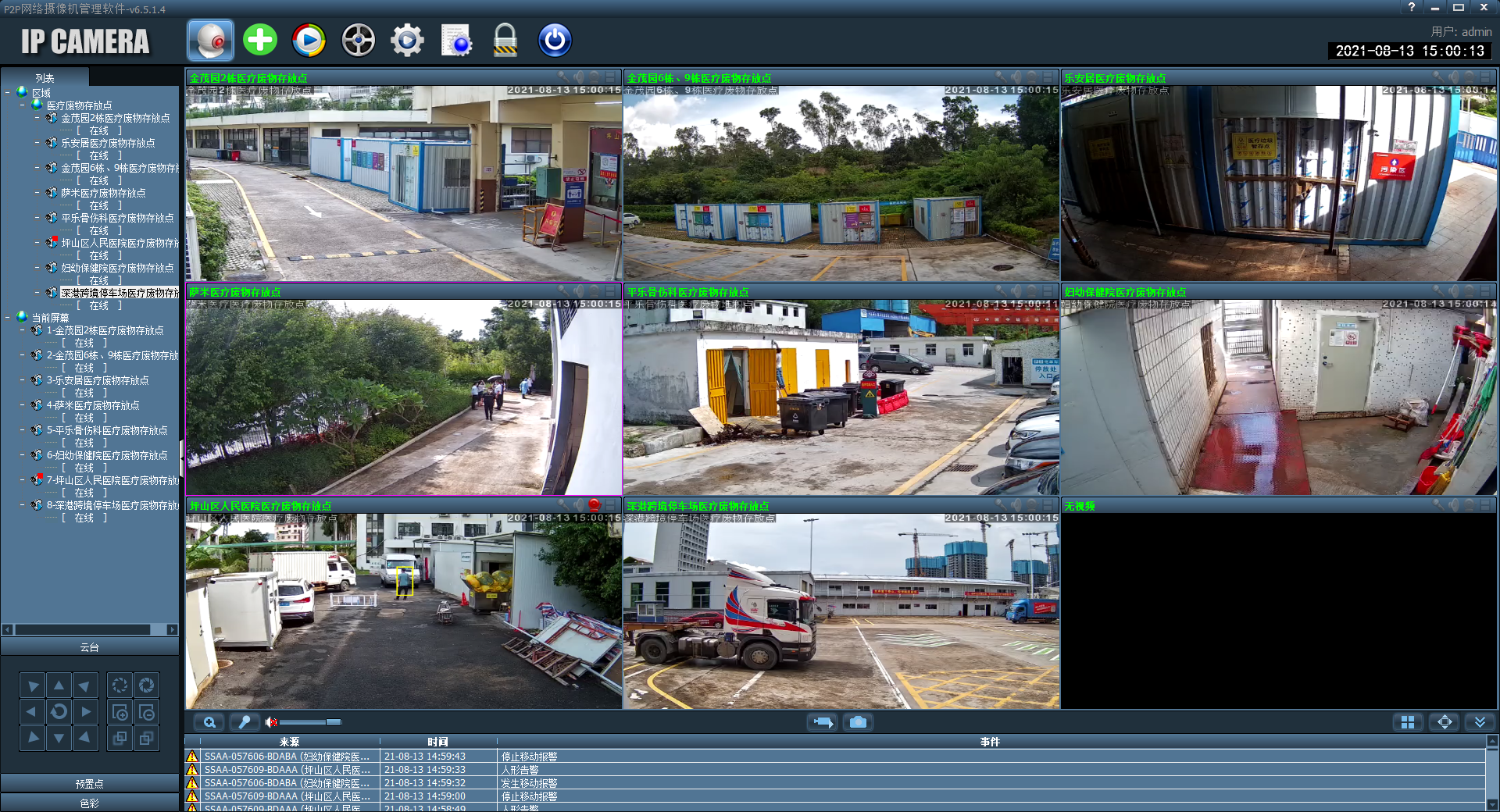Toggle the PTZ center auto-rotate button
This screenshot has width=1500, height=812.
tap(59, 712)
